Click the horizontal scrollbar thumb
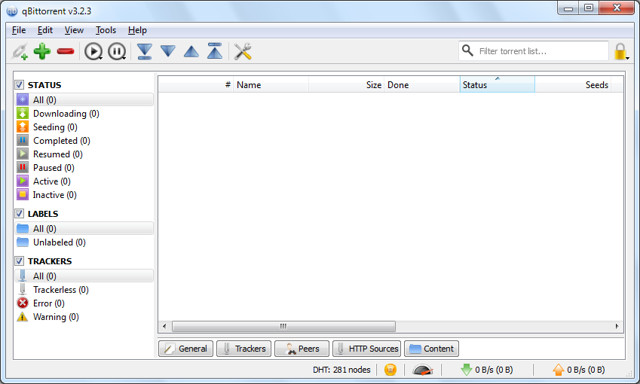Image resolution: width=640 pixels, height=384 pixels. pos(284,326)
